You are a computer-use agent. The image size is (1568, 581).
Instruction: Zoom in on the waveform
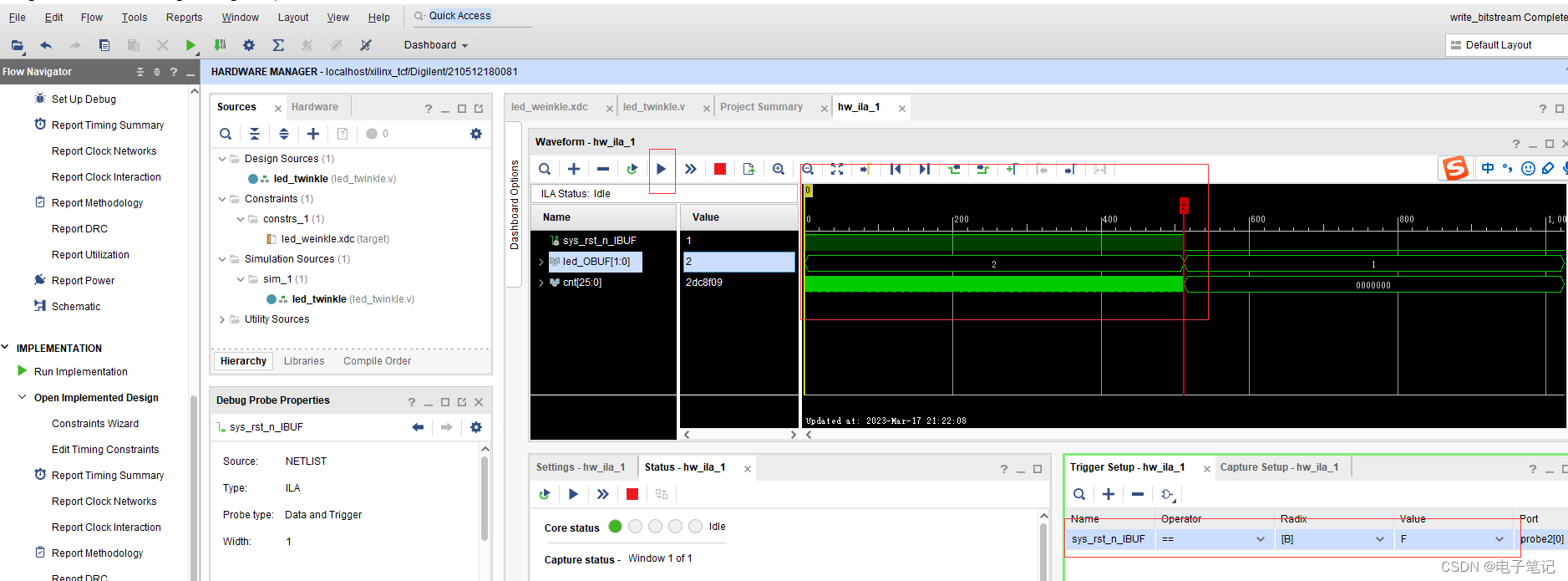[x=779, y=169]
